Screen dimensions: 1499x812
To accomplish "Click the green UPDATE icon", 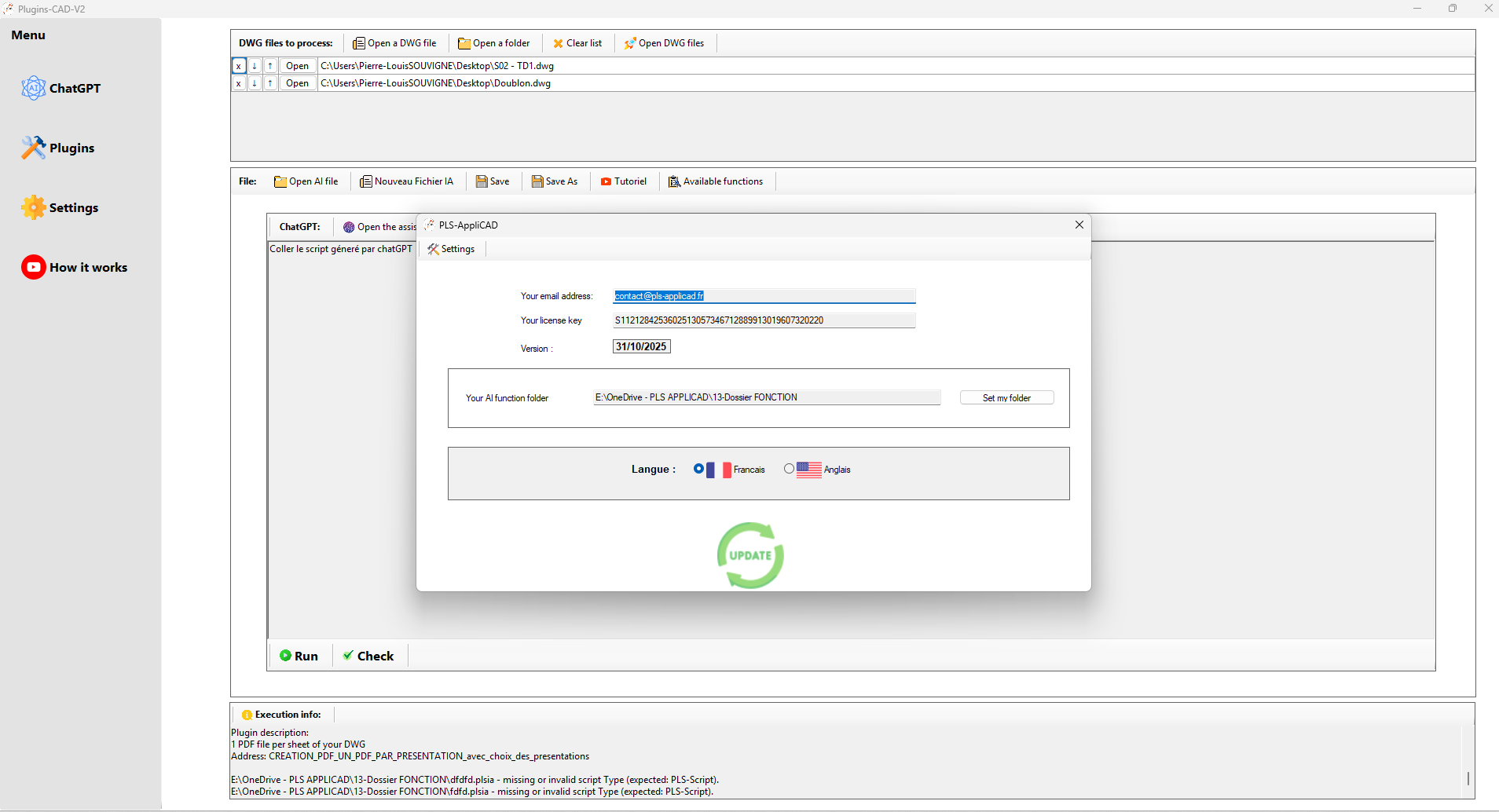I will 750,555.
